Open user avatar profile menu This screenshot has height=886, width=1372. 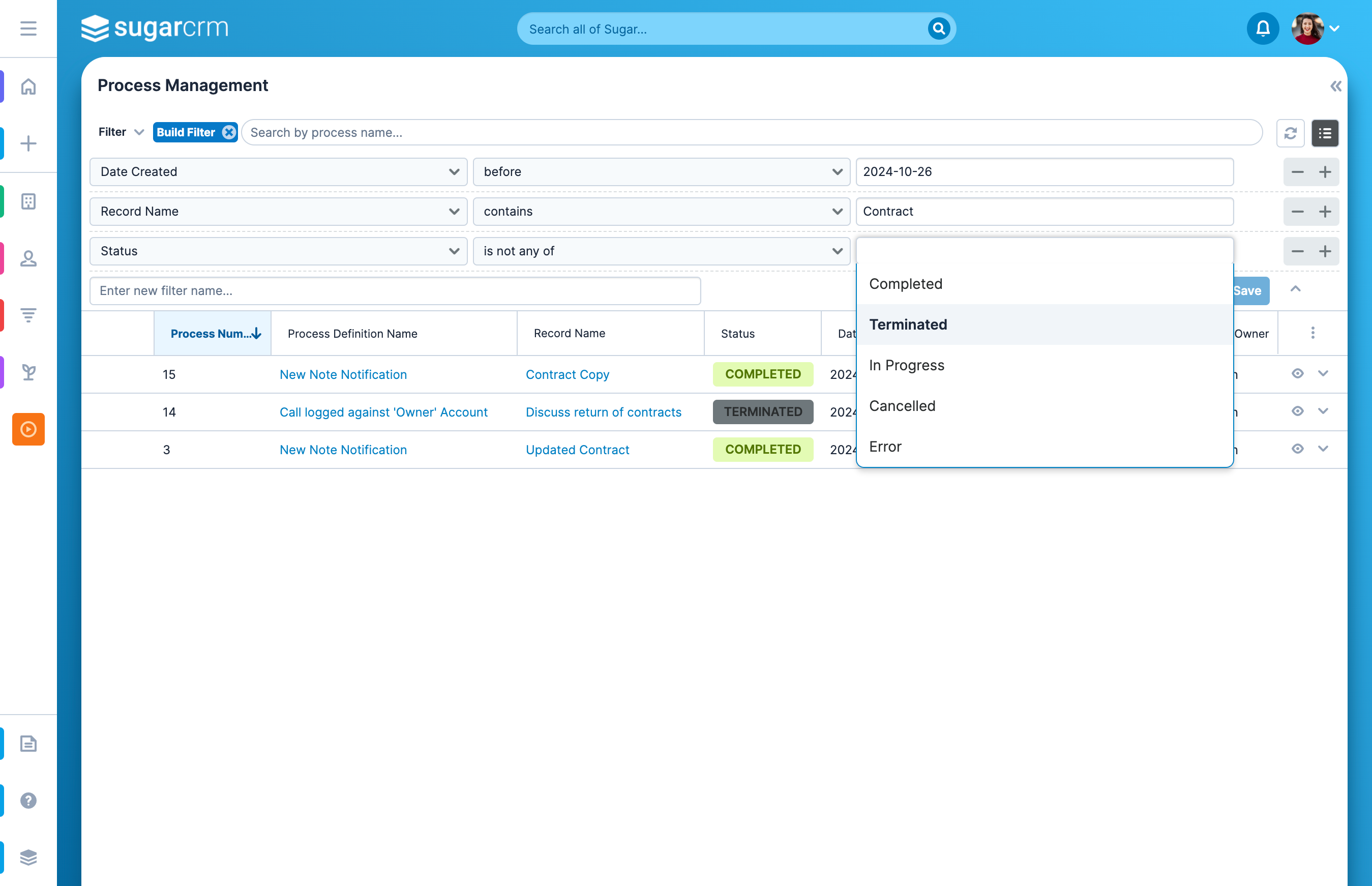(x=1307, y=28)
